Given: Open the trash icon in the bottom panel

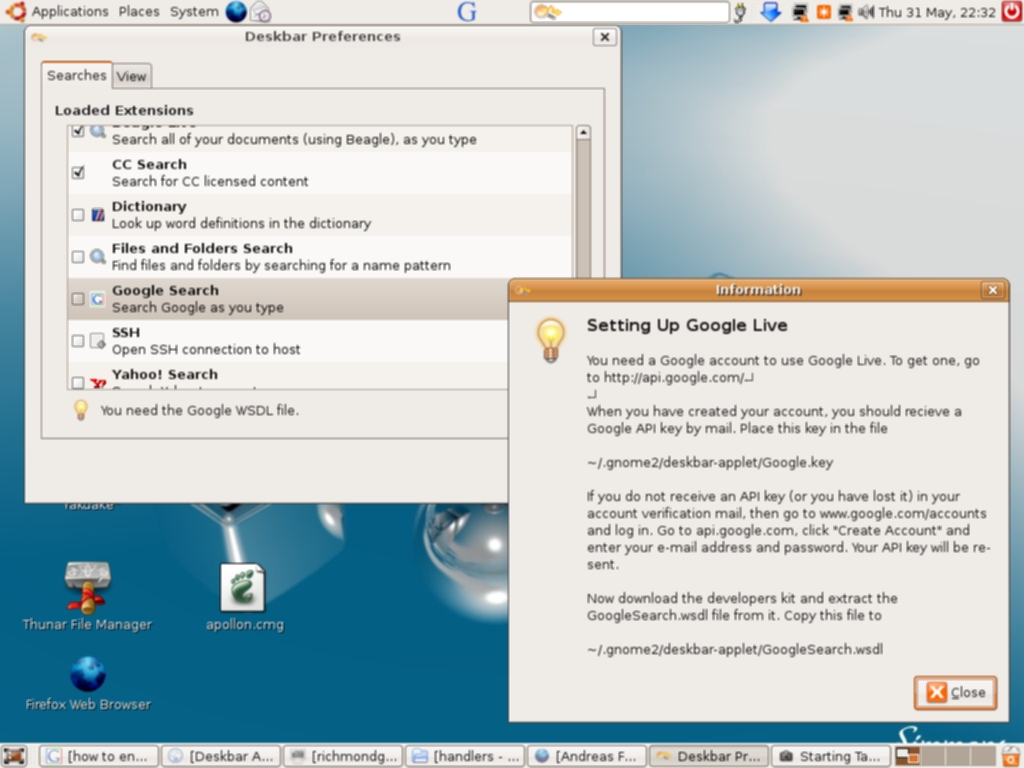Looking at the screenshot, I should click(1012, 756).
